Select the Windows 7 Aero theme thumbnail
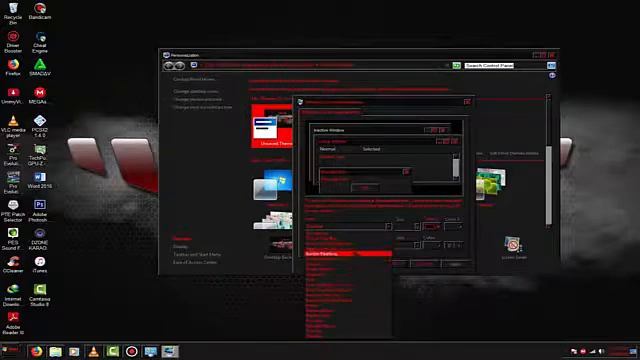This screenshot has height=360, width=640. coord(273,185)
